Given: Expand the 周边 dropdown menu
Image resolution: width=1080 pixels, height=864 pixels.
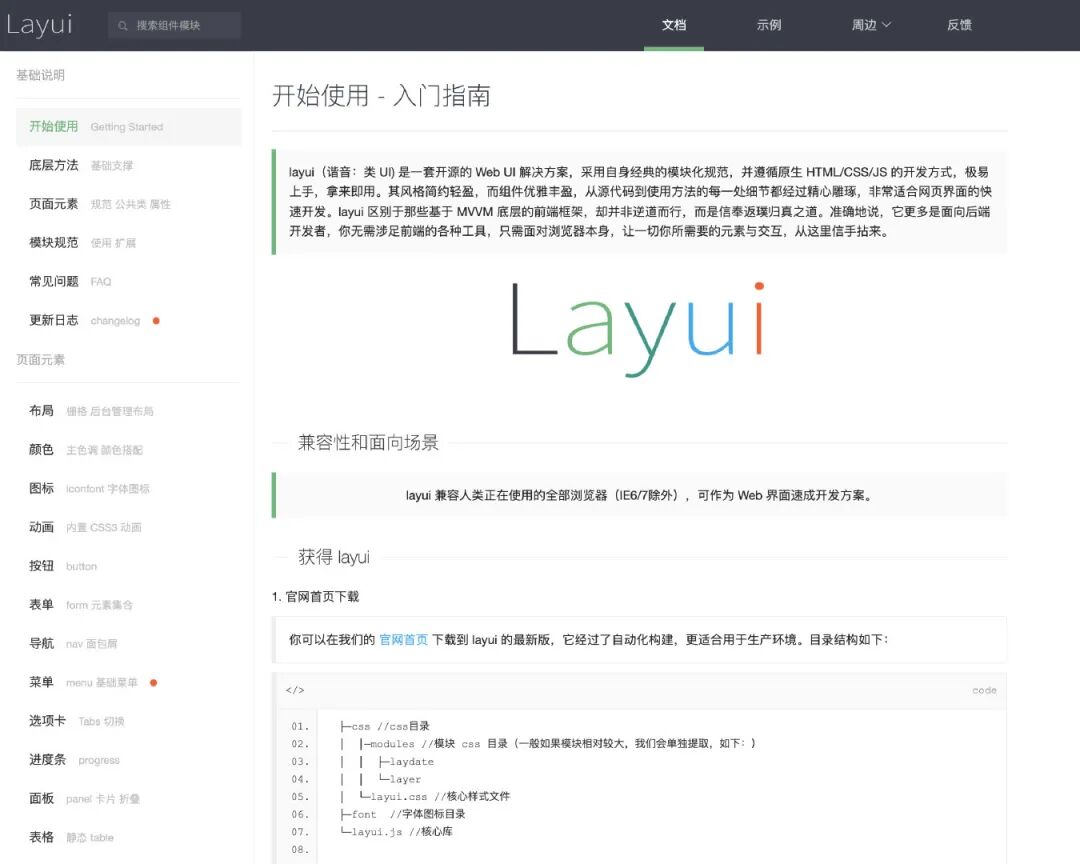Looking at the screenshot, I should click(871, 25).
